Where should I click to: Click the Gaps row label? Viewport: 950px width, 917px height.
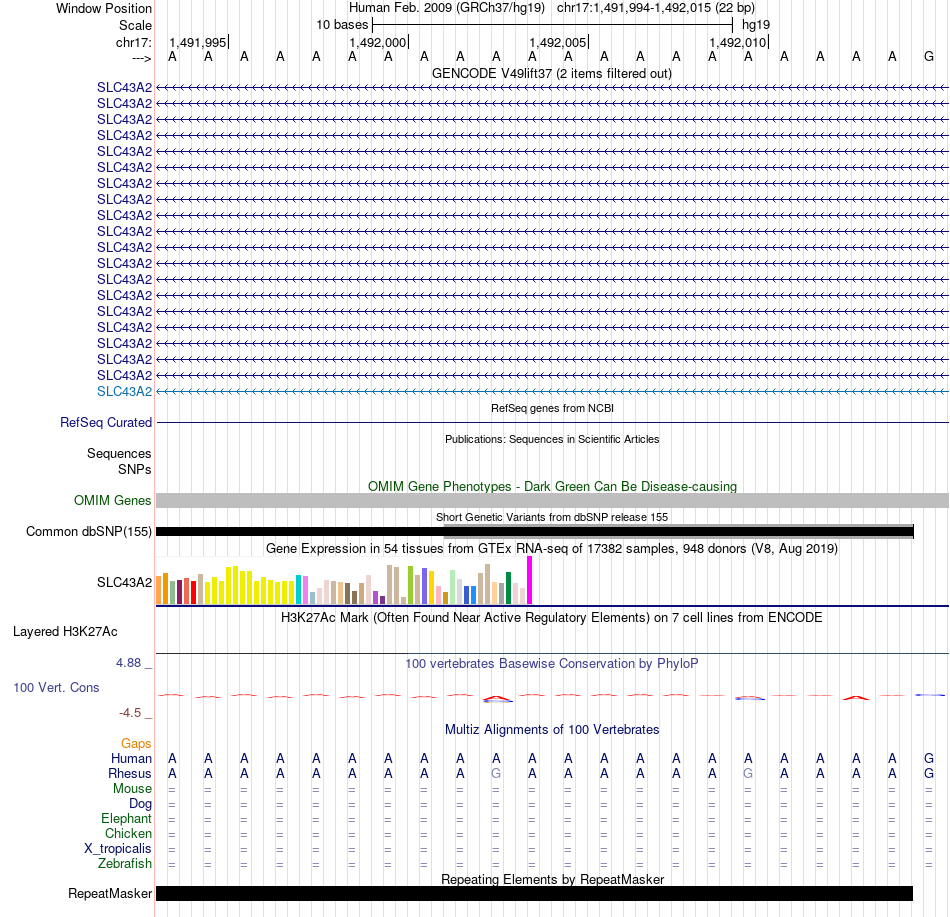(136, 743)
